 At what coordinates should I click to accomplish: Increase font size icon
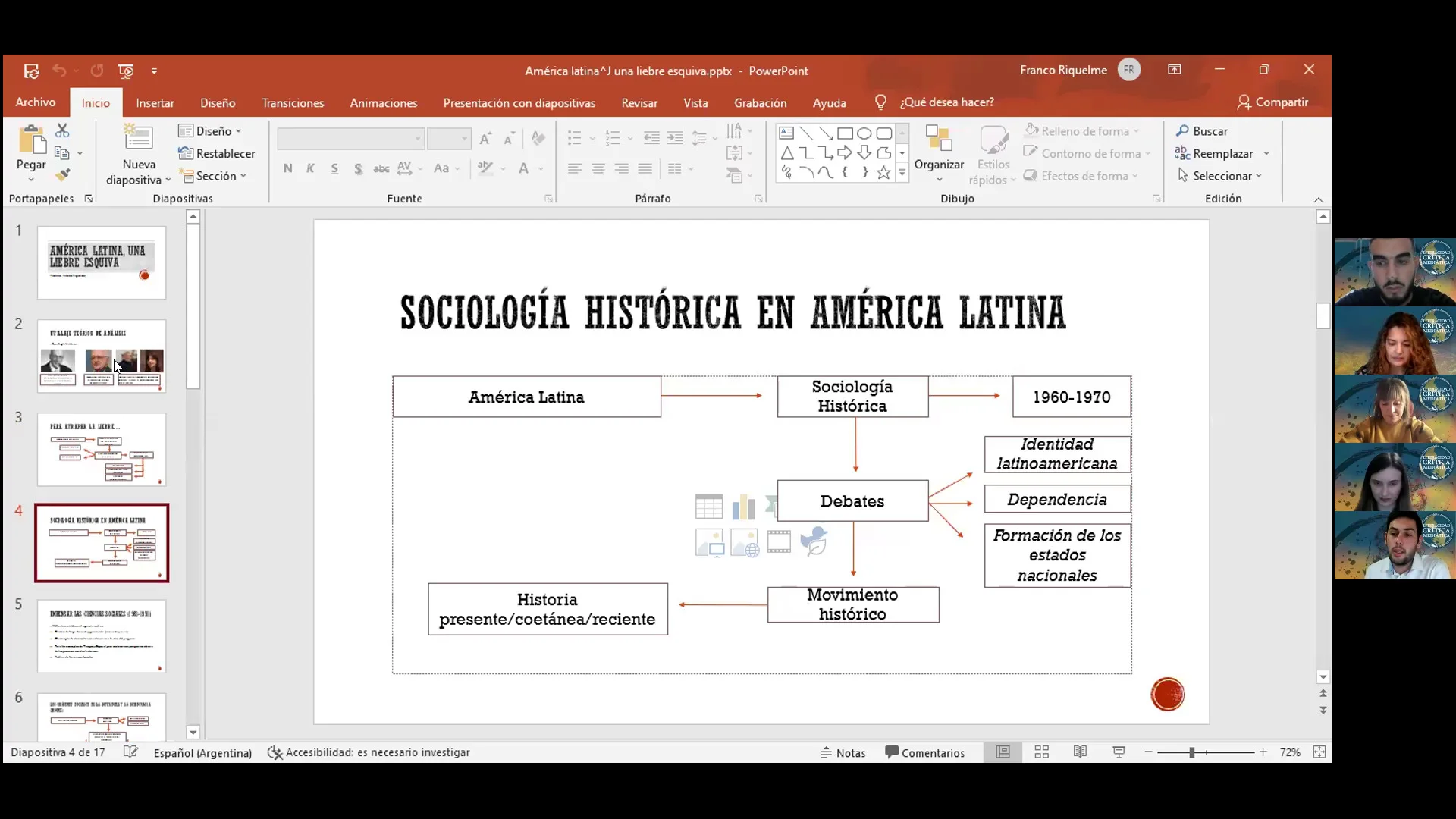(x=486, y=138)
